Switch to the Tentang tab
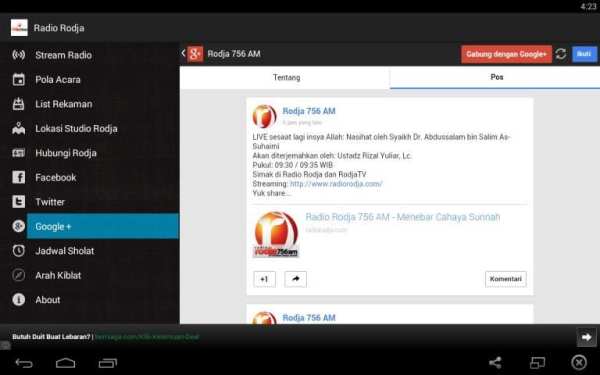This screenshot has height=375, width=600. (285, 78)
